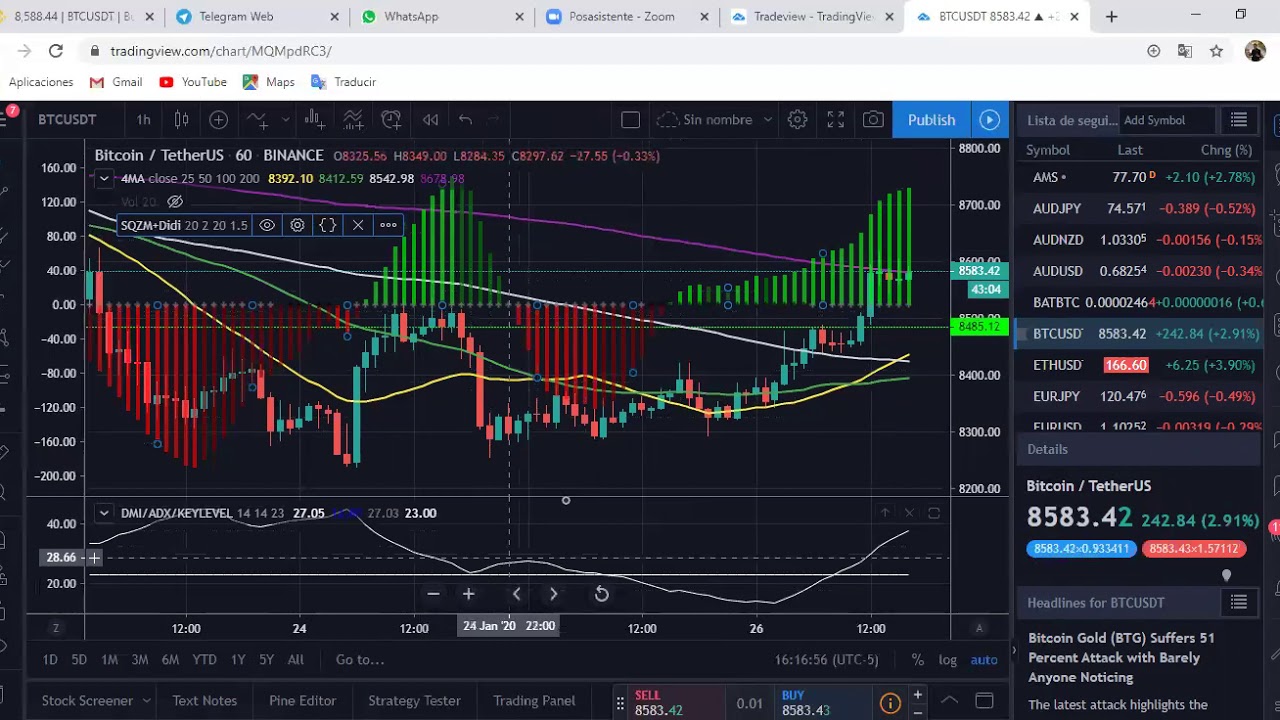This screenshot has width=1280, height=720.
Task: Toggle the A auto-fit button on time axis
Action: click(979, 628)
